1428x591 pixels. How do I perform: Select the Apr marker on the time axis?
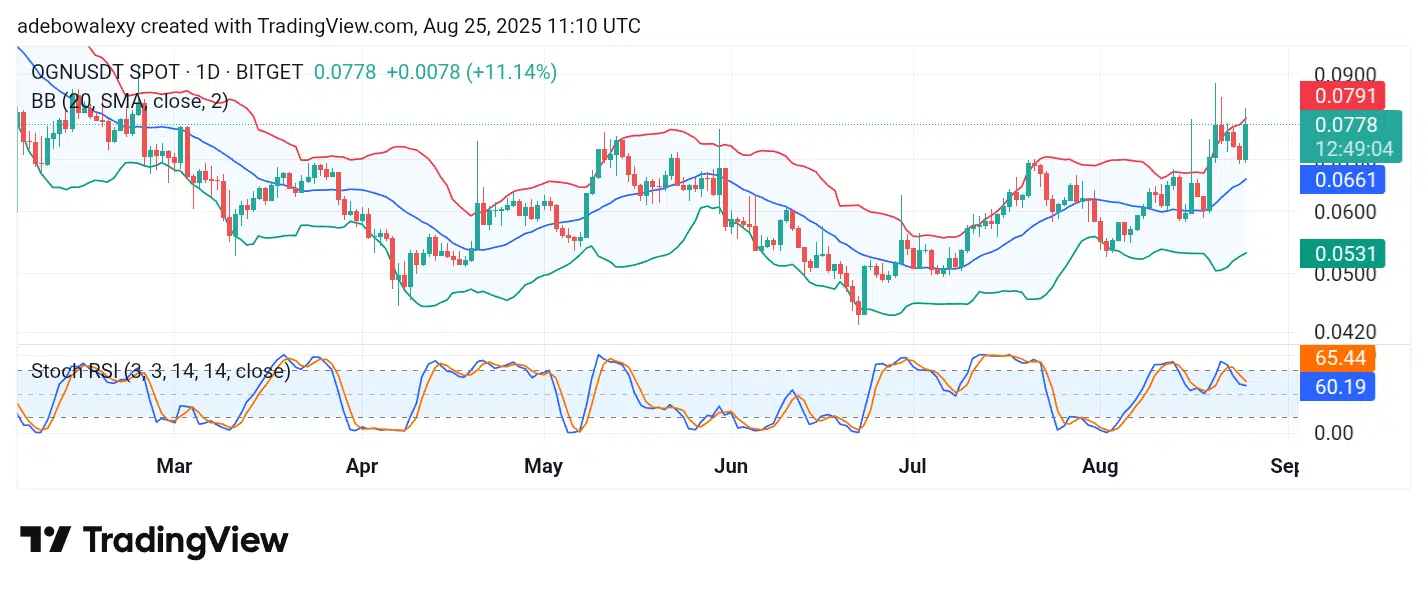click(x=361, y=466)
